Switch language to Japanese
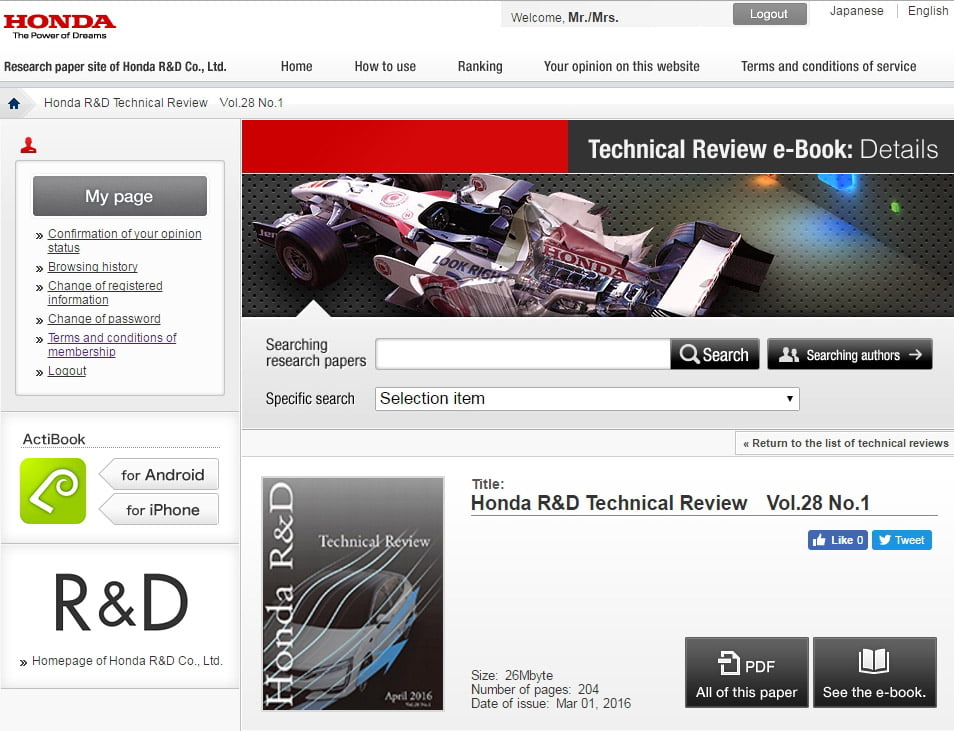 pyautogui.click(x=857, y=11)
